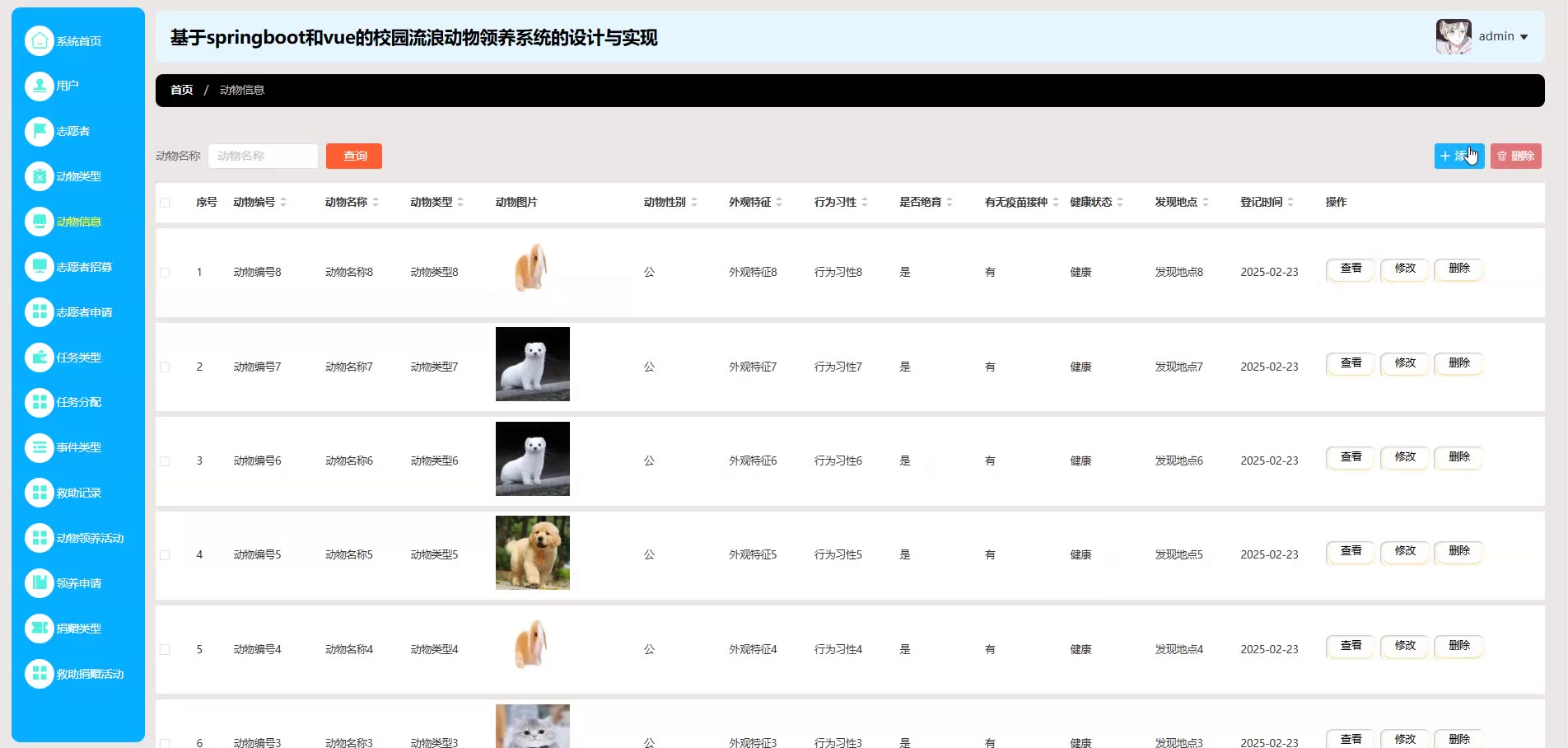Sort the table by 动物编号 arrows

coord(283,202)
